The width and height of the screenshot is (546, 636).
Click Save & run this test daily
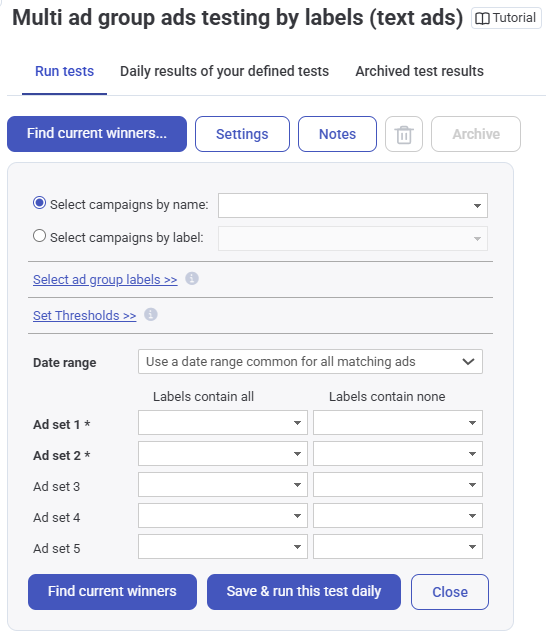pos(304,592)
